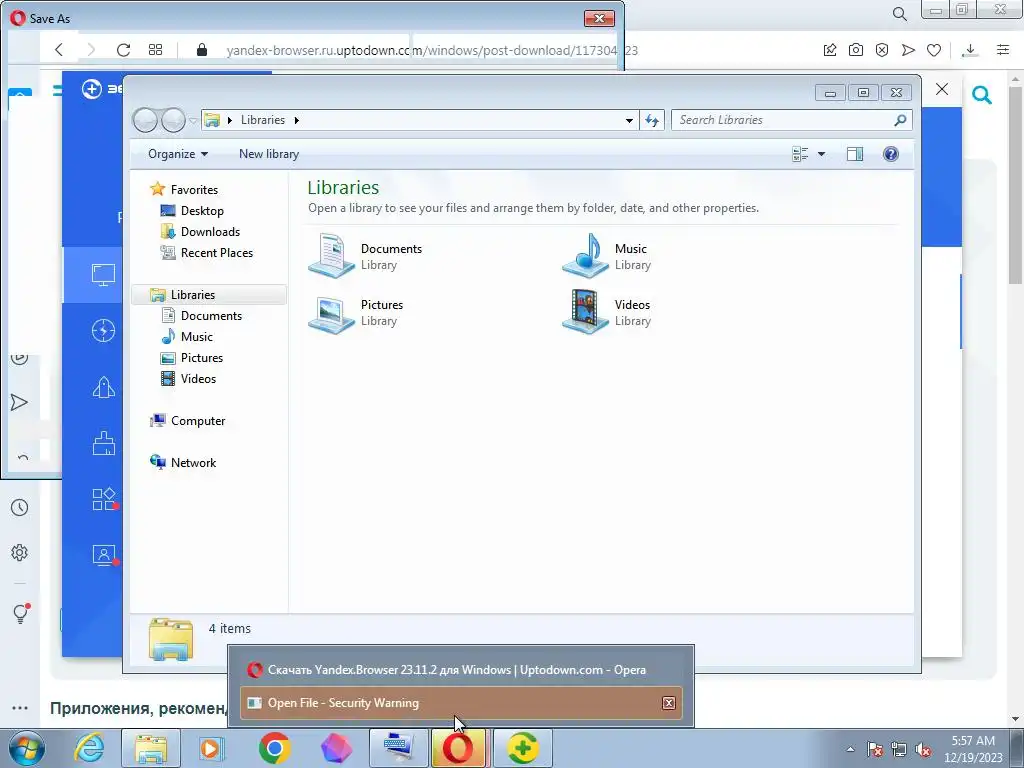Open the Videos library

point(607,312)
